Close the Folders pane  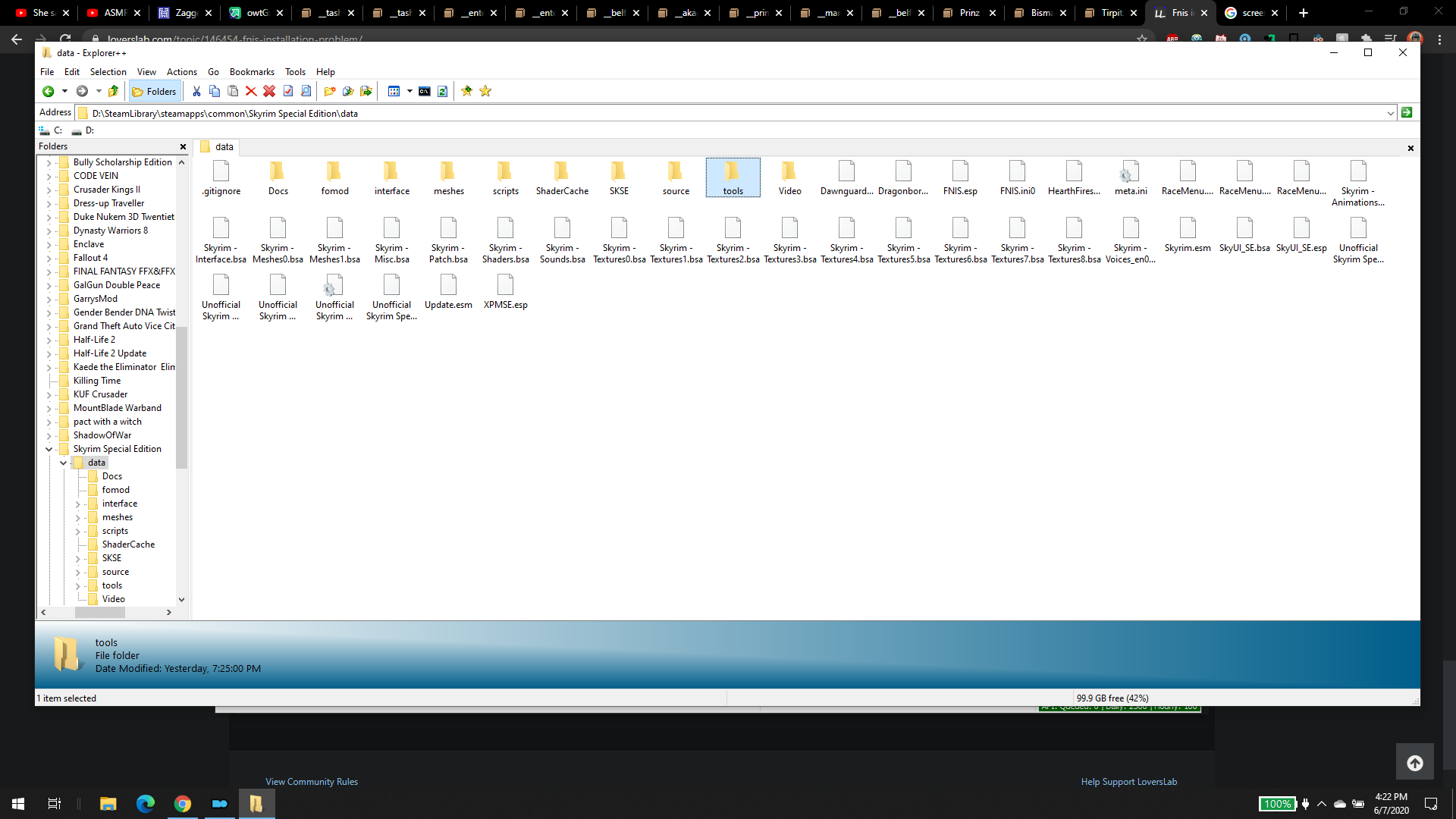183,147
